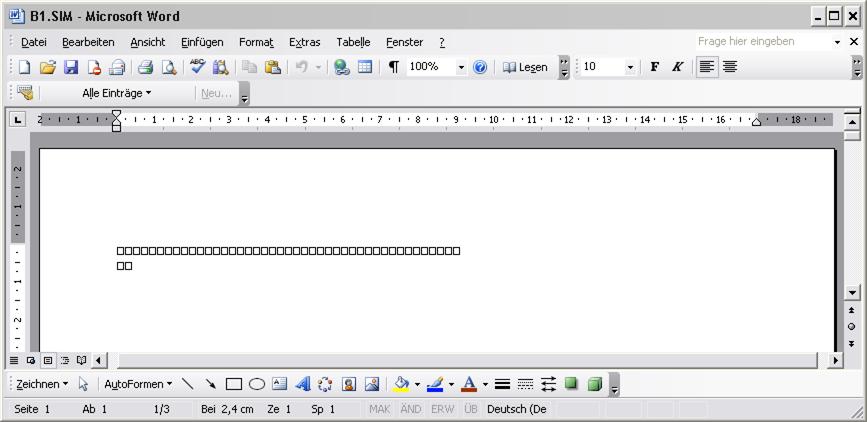The height and width of the screenshot is (422, 867).
Task: Run the spelling and grammar check
Action: [x=198, y=67]
